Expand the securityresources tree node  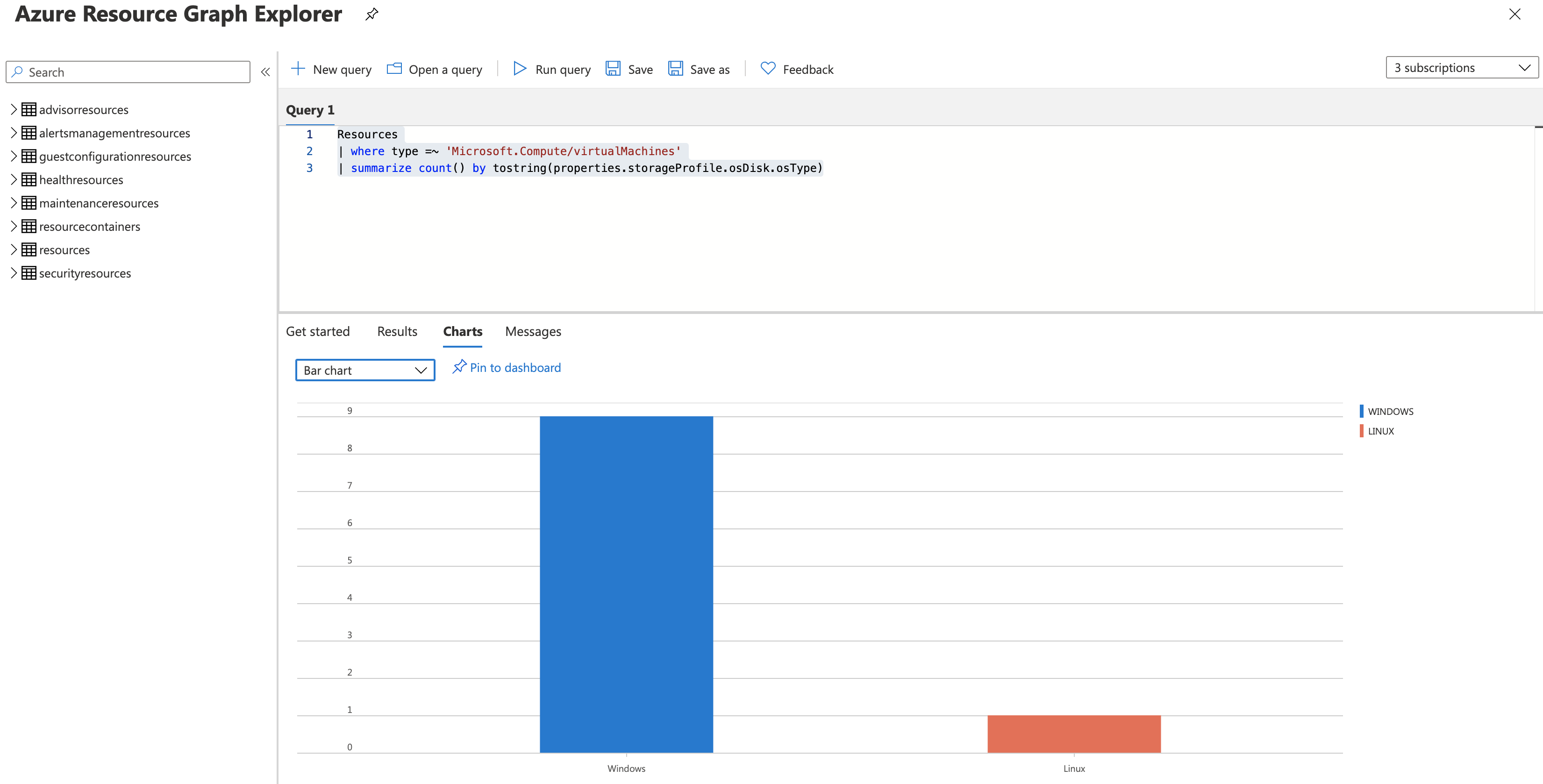point(13,272)
